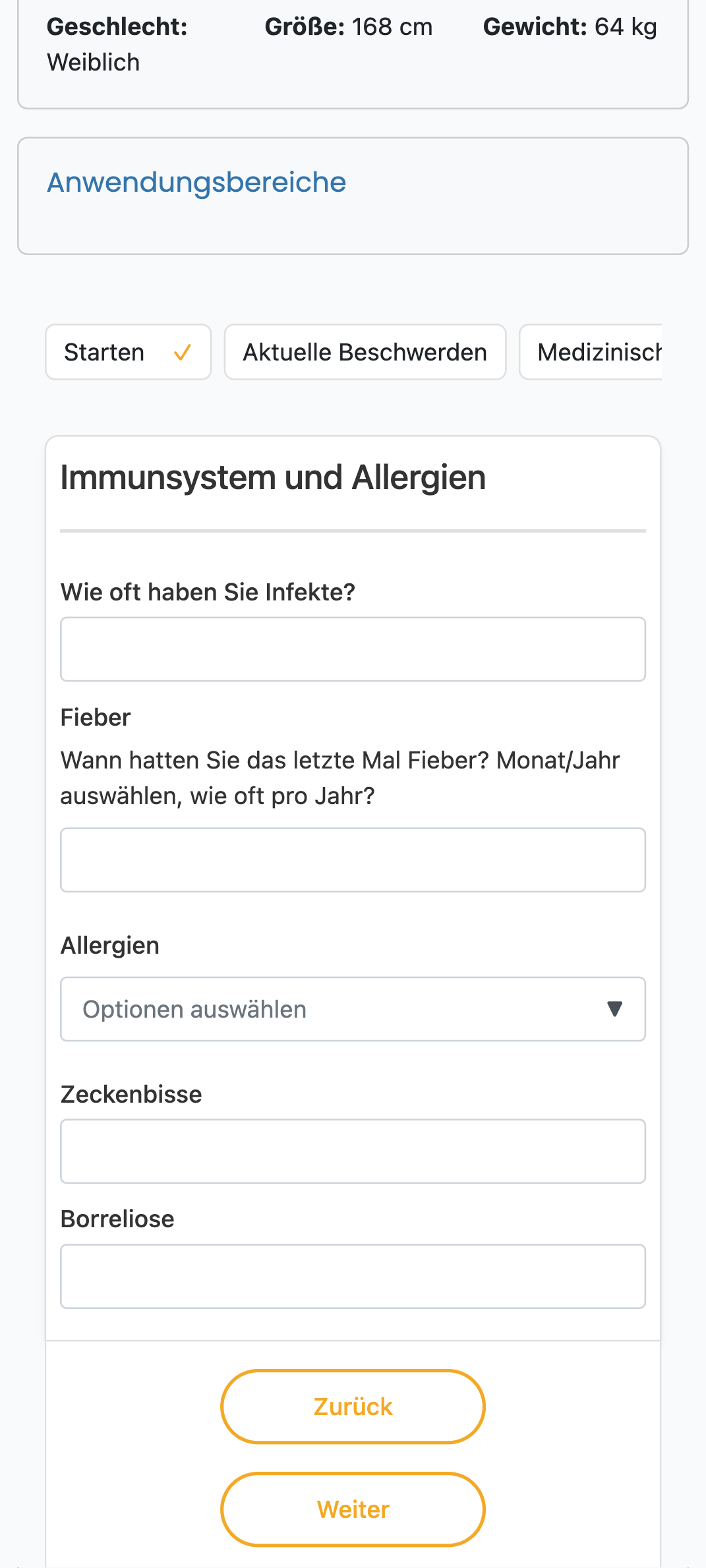Viewport: 706px width, 1568px height.
Task: Switch to the Starten tab
Action: 129,352
